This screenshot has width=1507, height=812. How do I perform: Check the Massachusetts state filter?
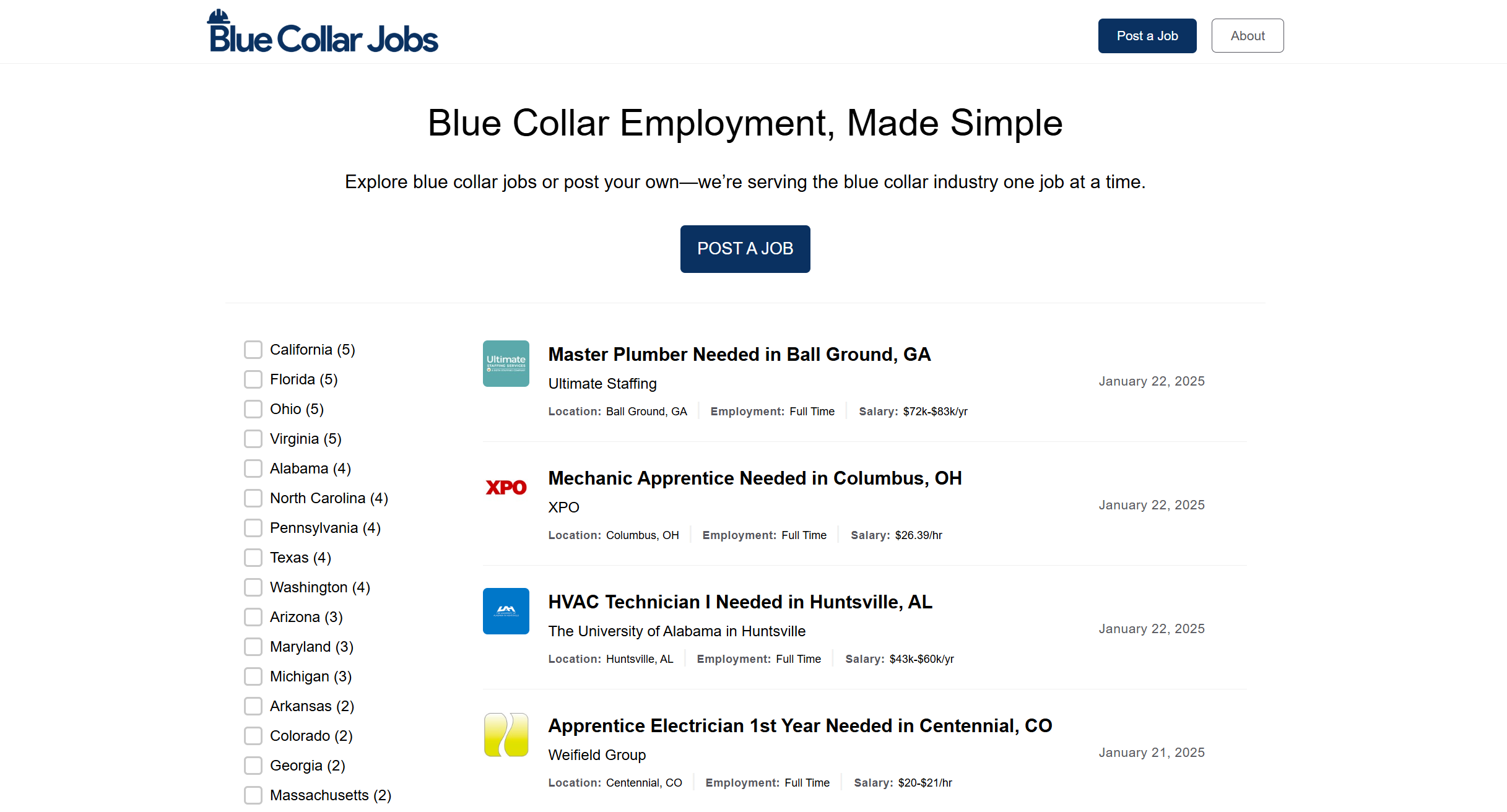click(x=253, y=795)
